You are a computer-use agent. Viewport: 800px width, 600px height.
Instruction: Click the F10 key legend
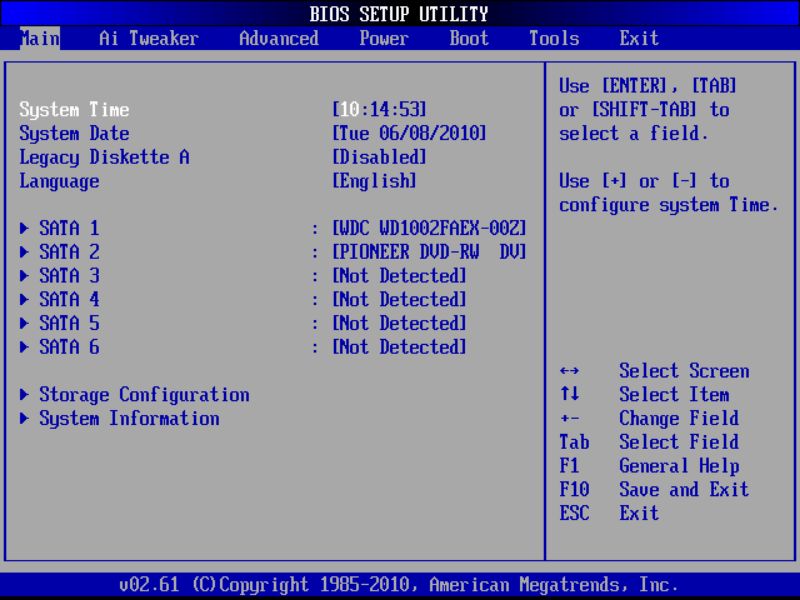(574, 489)
